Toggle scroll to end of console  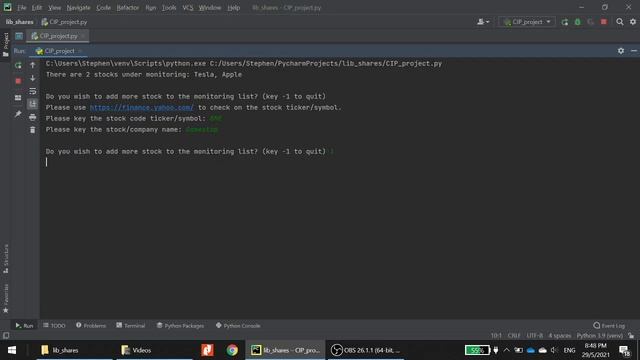(33, 104)
